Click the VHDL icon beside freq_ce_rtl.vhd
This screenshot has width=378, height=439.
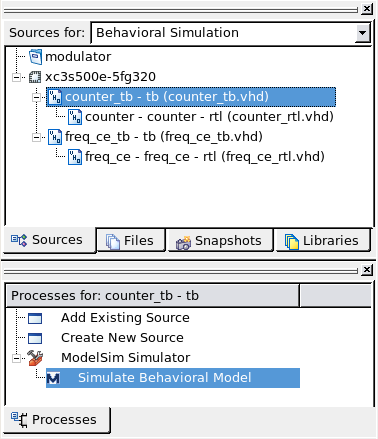coord(75,157)
